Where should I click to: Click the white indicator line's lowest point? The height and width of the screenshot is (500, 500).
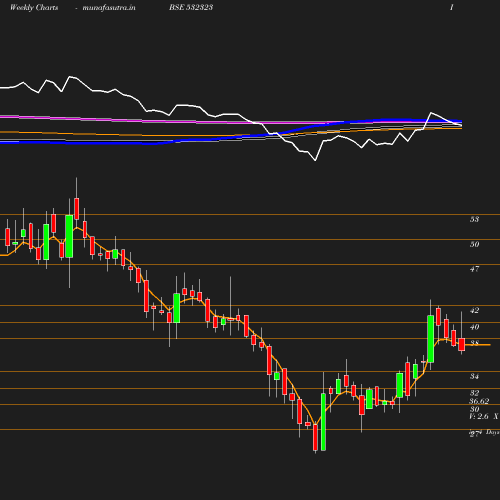tap(315, 160)
